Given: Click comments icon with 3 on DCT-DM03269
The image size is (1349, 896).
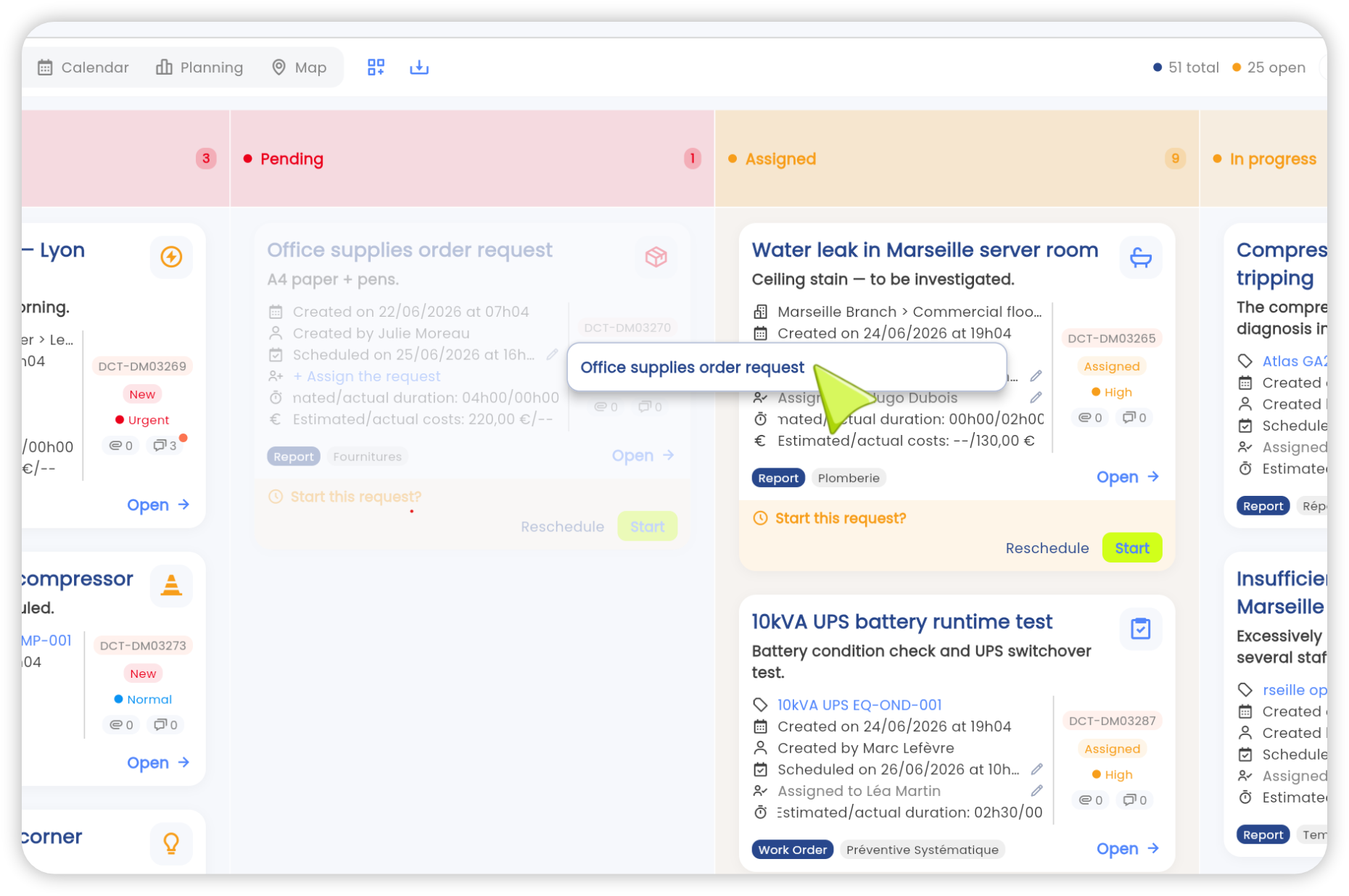Looking at the screenshot, I should (165, 445).
